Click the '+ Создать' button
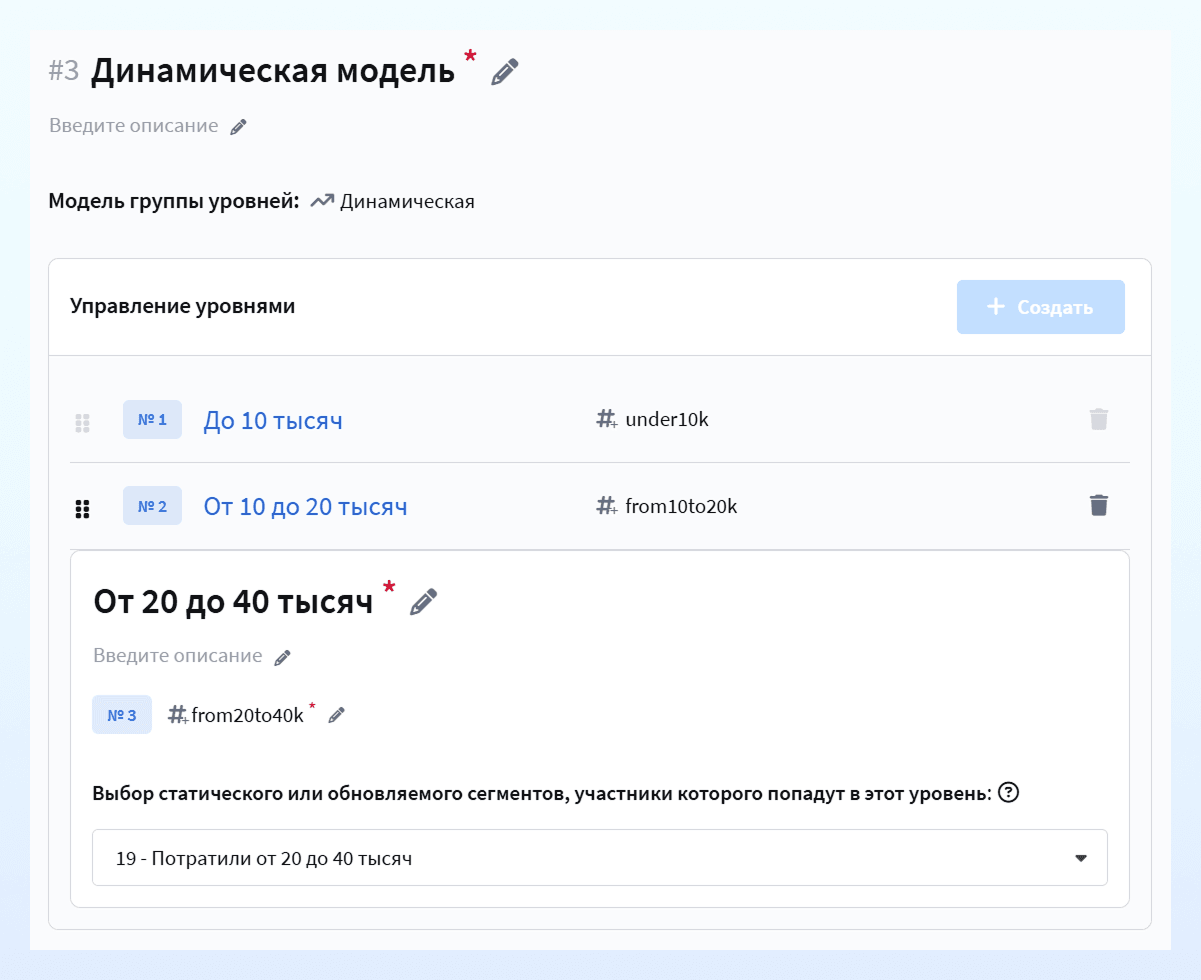This screenshot has width=1201, height=980. [x=1041, y=307]
